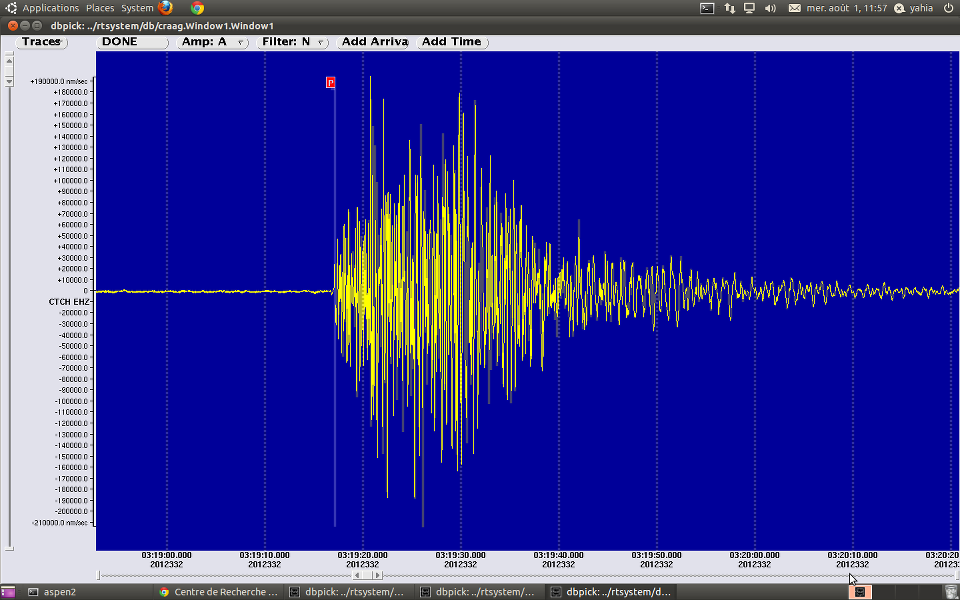Click the Add Arrival button
Image resolution: width=960 pixels, height=600 pixels.
tap(374, 42)
